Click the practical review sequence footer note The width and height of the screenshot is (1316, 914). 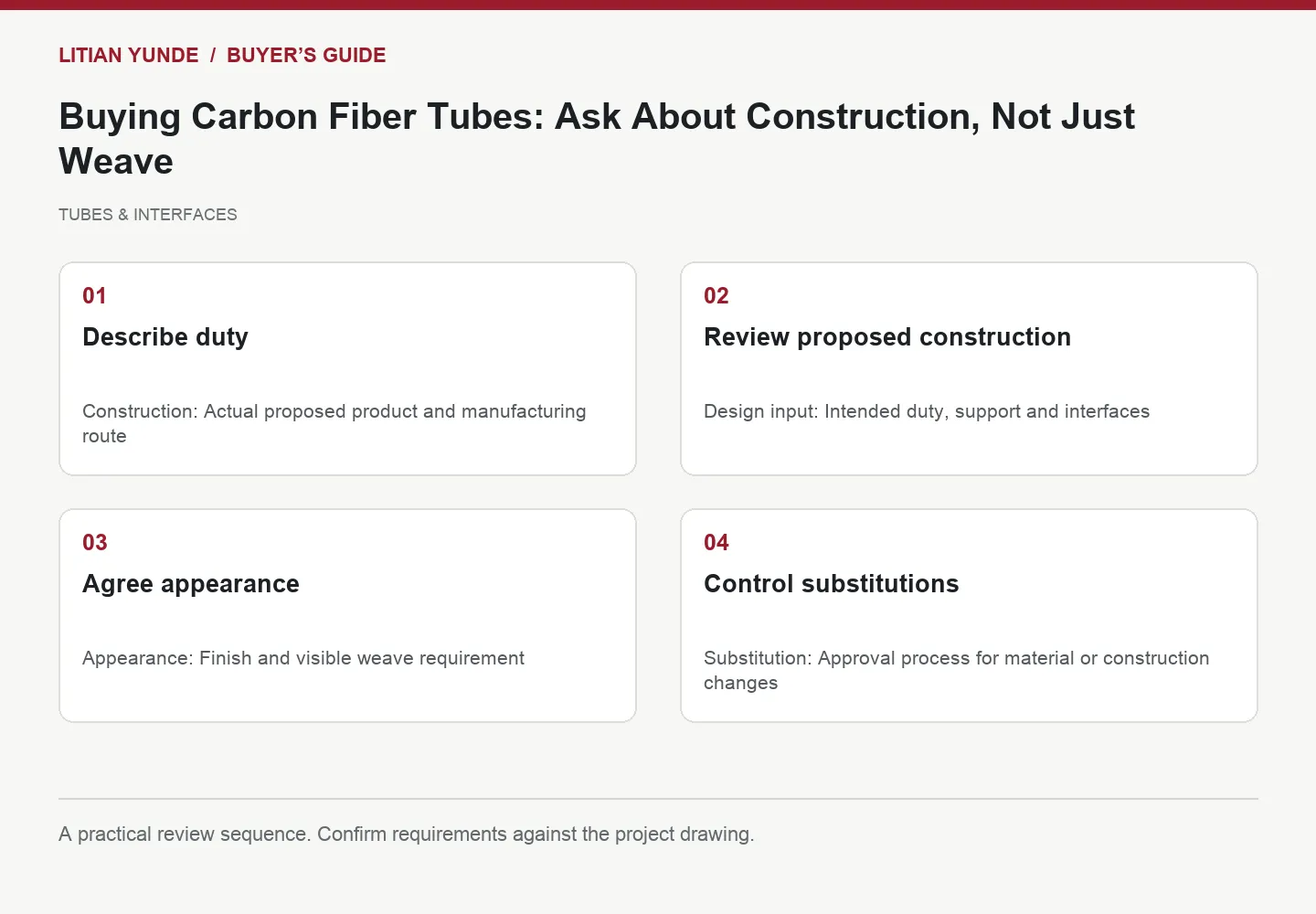point(407,834)
